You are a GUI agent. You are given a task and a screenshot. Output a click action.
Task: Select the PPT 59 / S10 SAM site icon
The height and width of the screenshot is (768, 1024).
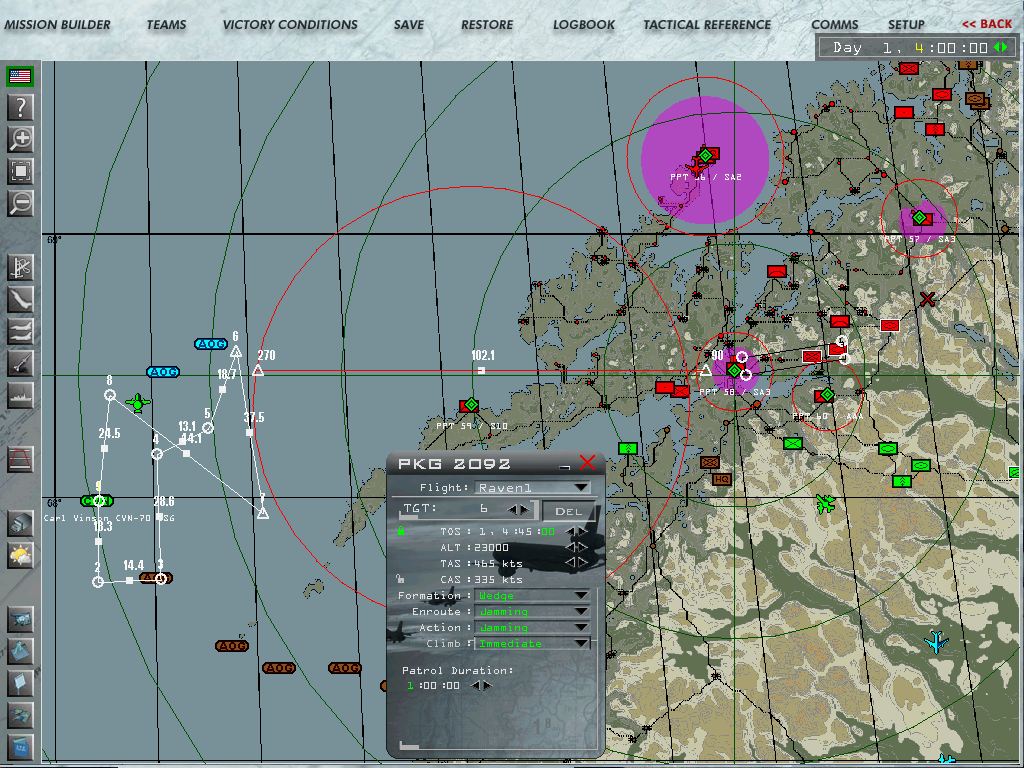click(470, 406)
